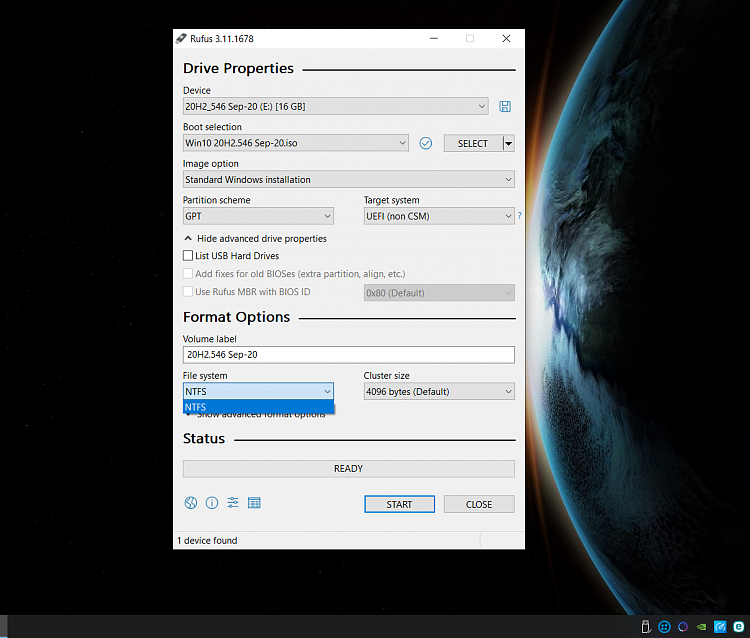Open the Target system dropdown
The height and width of the screenshot is (638, 750).
pyautogui.click(x=439, y=216)
